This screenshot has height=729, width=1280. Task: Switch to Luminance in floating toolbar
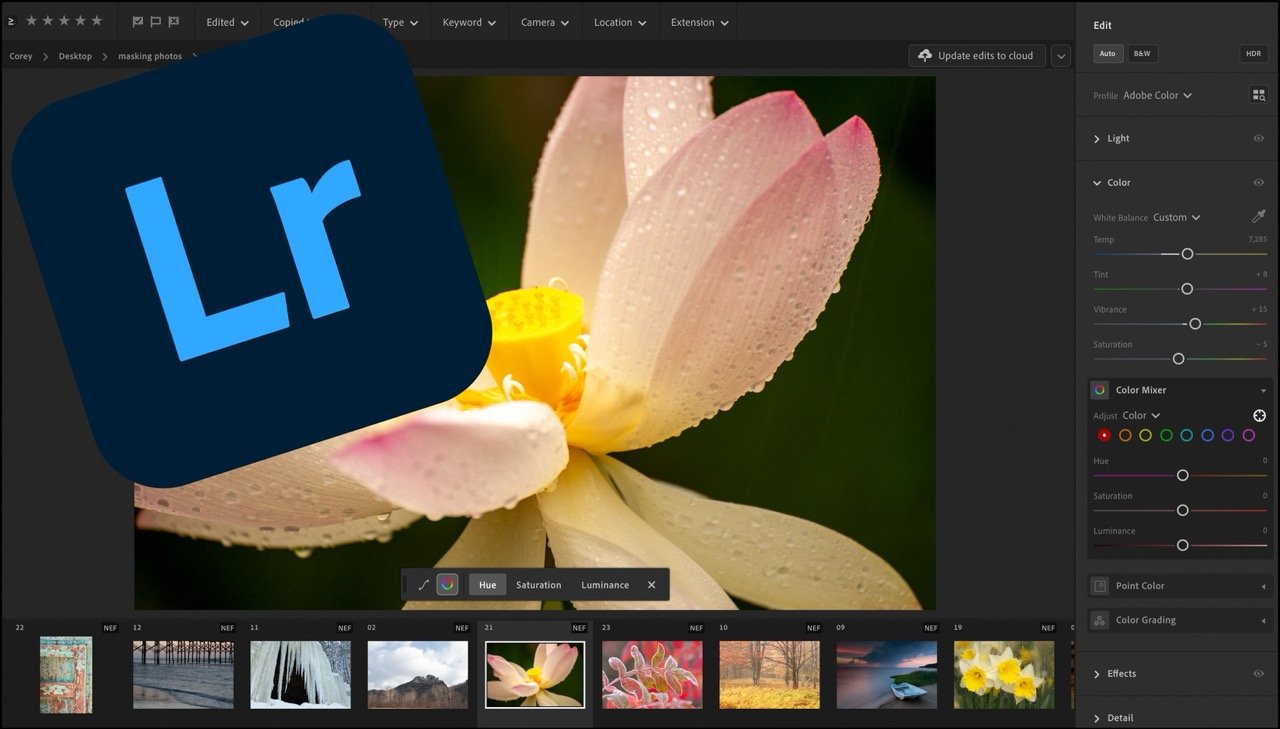point(605,585)
